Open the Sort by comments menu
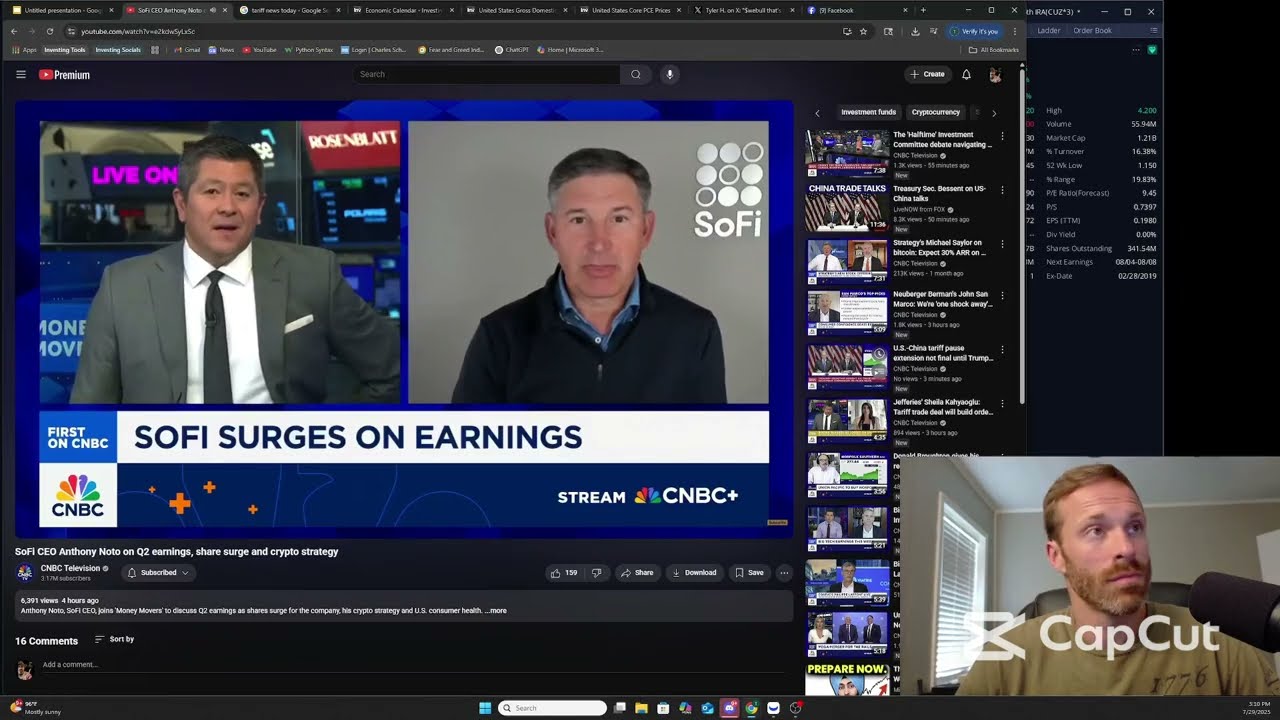The width and height of the screenshot is (1280, 720). tap(114, 639)
